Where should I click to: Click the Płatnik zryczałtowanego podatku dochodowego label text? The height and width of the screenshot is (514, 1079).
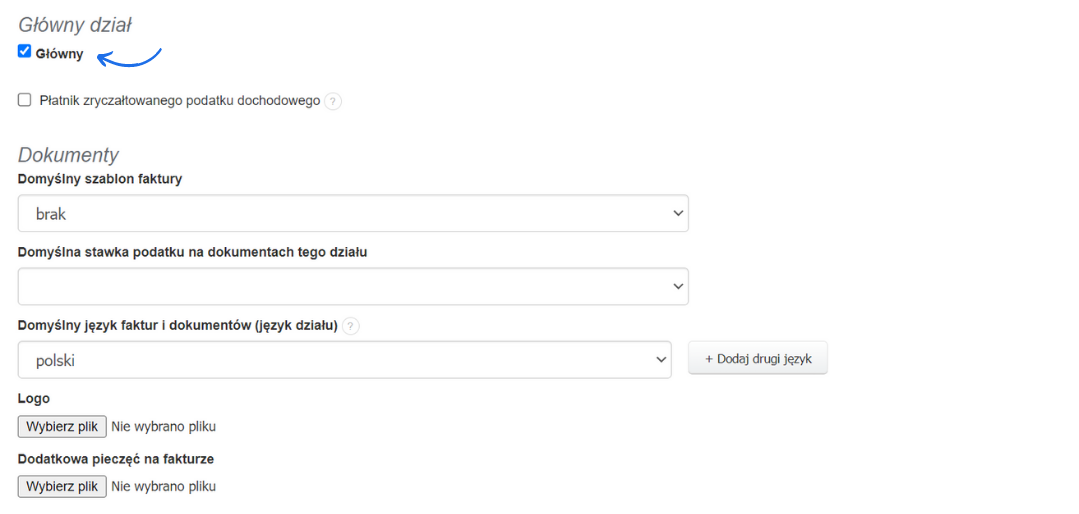pyautogui.click(x=180, y=101)
